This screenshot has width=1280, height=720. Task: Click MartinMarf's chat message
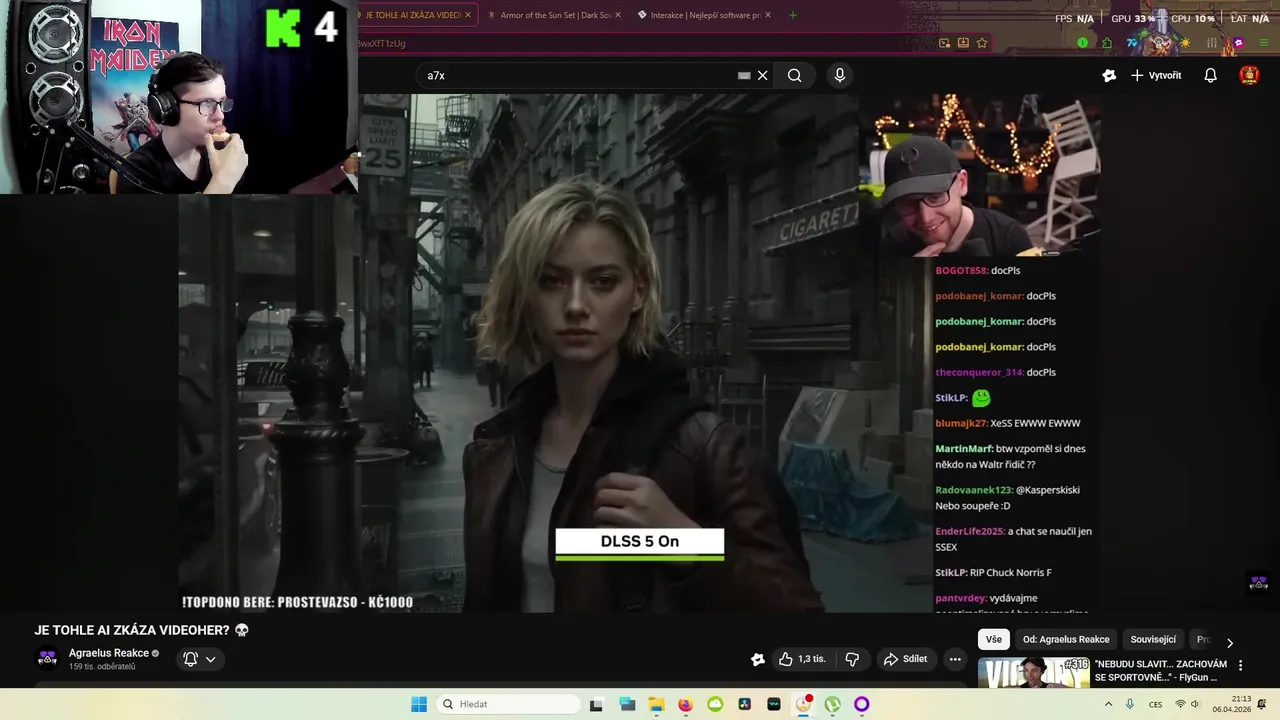tap(1010, 457)
